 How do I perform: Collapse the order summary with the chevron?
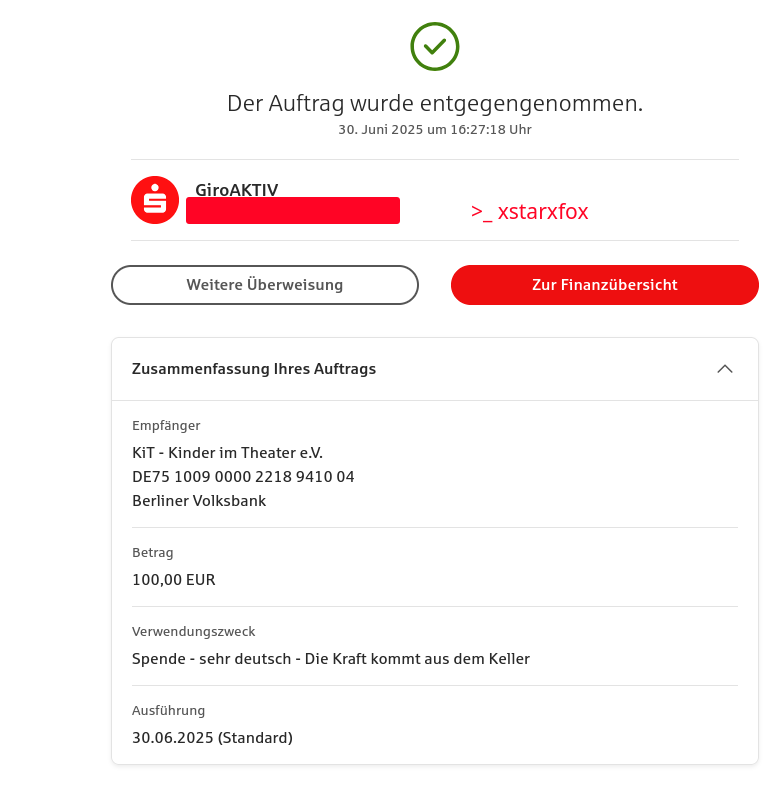(725, 369)
